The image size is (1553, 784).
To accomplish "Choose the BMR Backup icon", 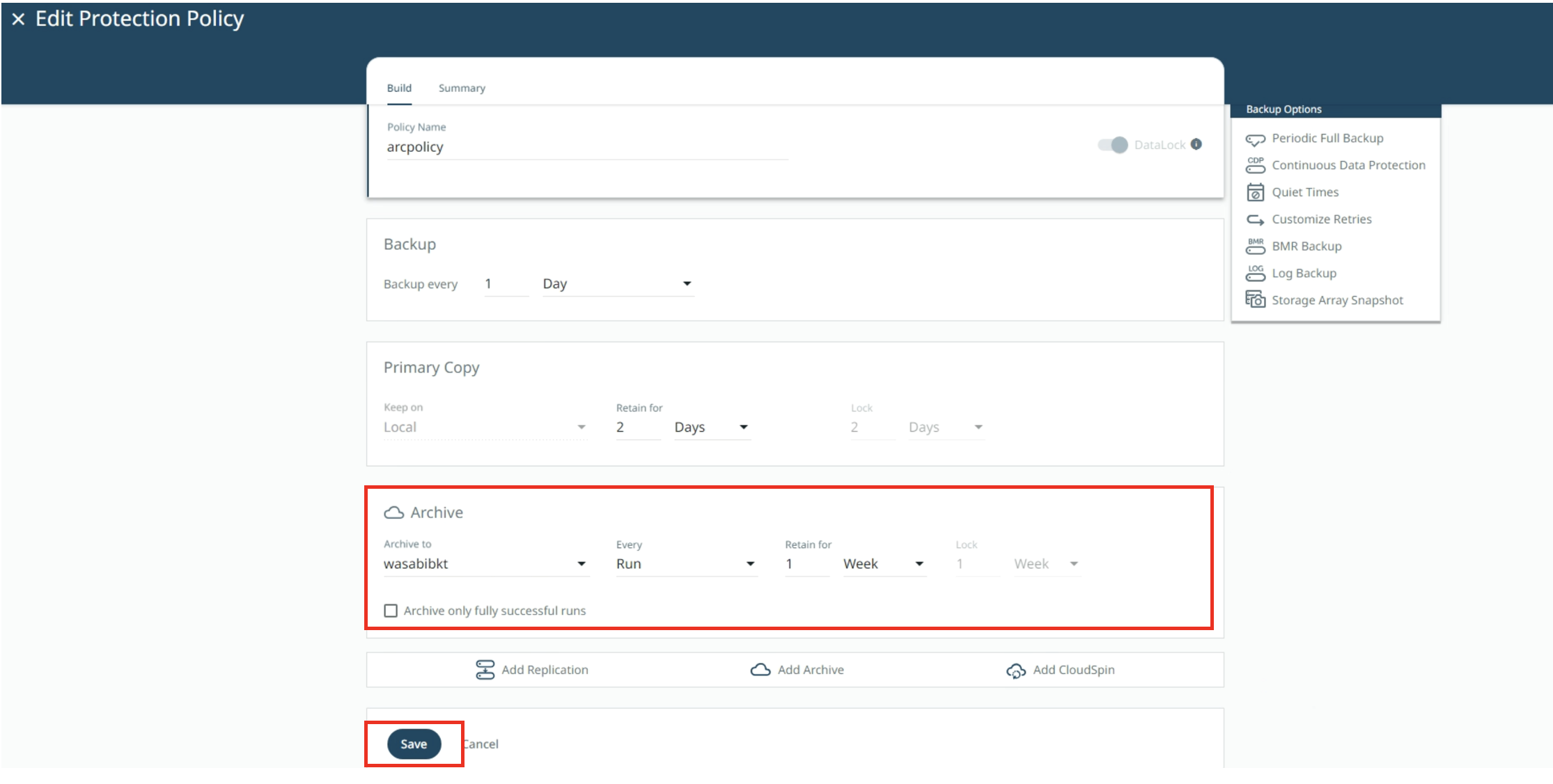I will tap(1255, 246).
